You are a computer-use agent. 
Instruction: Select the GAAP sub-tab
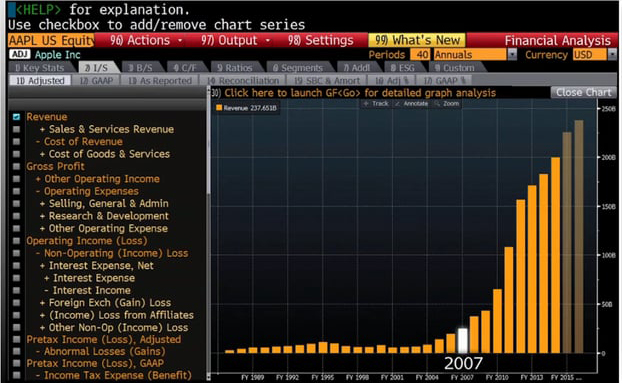pyautogui.click(x=96, y=80)
